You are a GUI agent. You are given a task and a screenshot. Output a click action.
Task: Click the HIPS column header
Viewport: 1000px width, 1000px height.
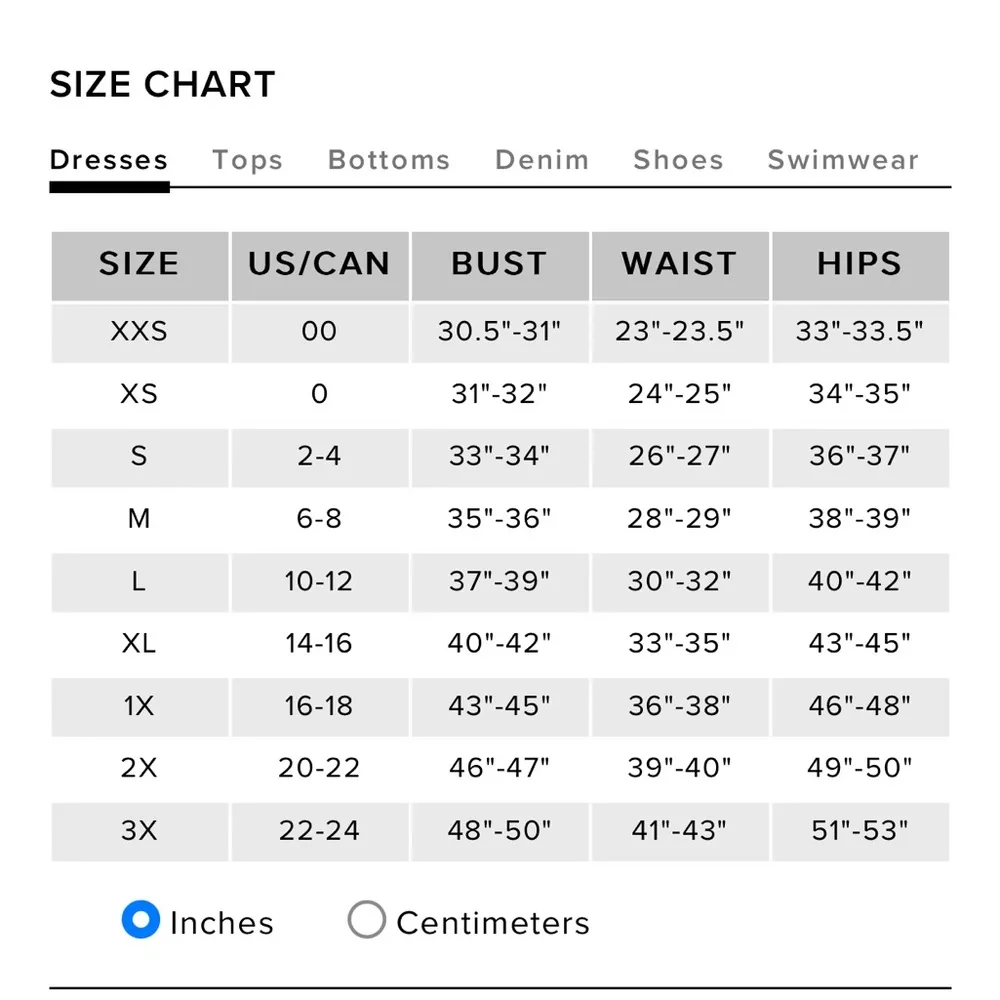coord(859,264)
